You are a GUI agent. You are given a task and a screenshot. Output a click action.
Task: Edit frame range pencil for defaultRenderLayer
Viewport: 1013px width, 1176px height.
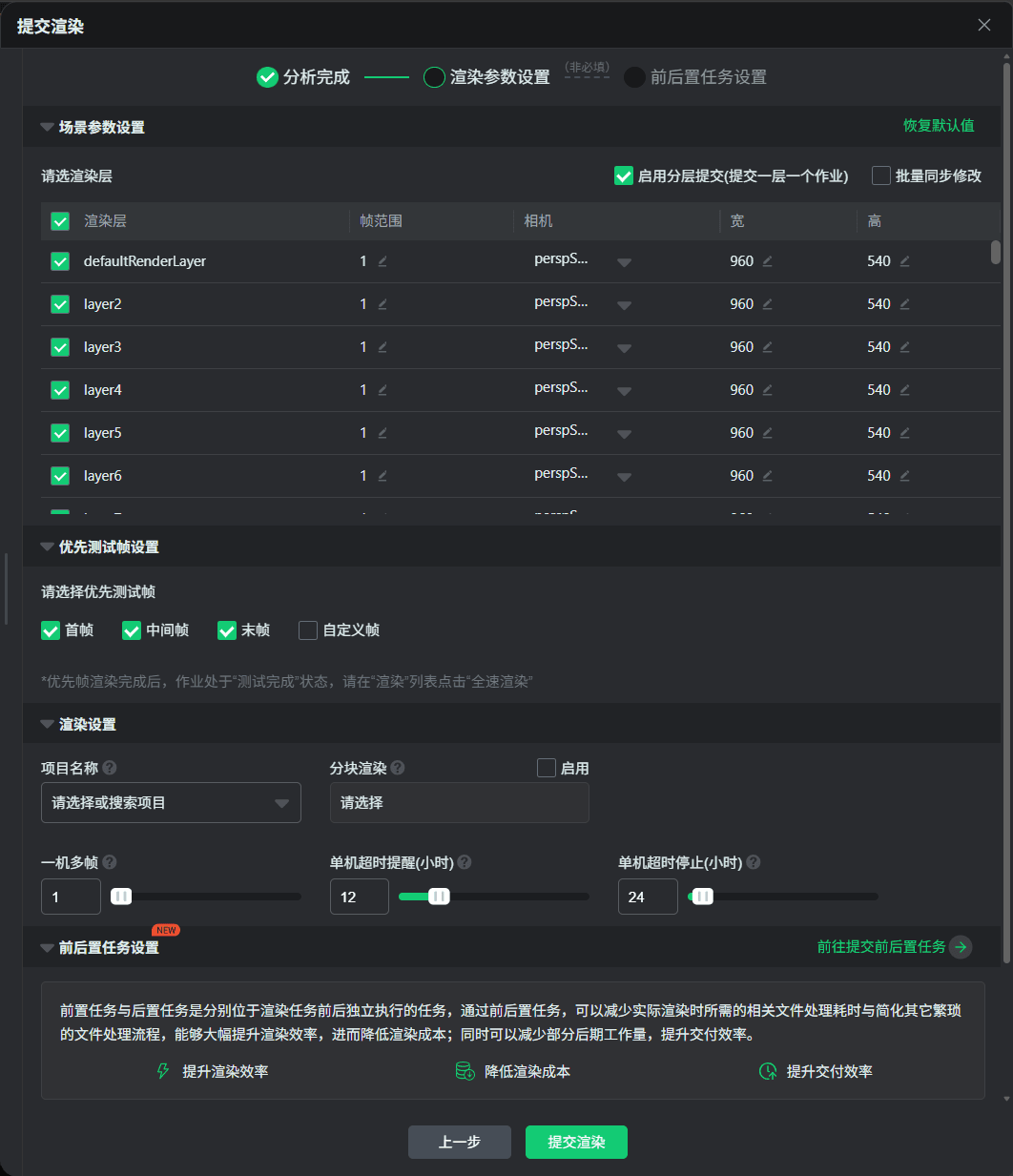382,261
